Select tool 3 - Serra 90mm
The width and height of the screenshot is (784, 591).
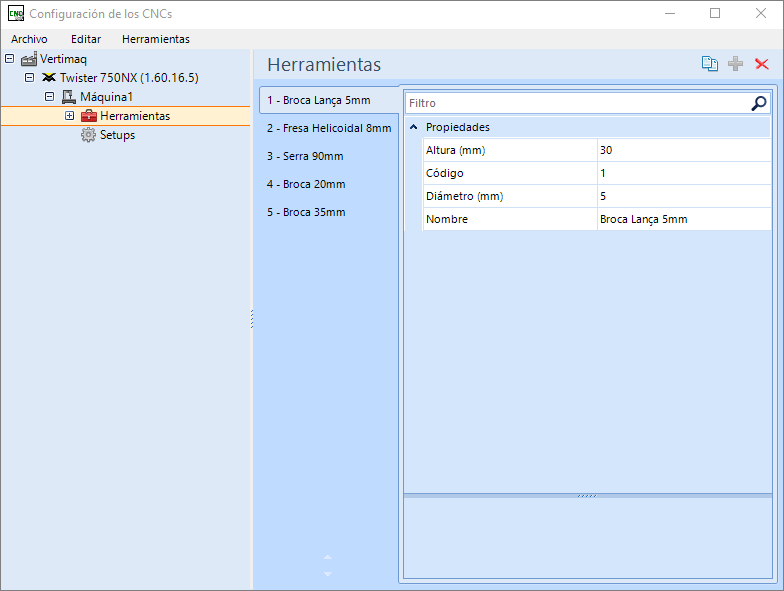pos(328,156)
